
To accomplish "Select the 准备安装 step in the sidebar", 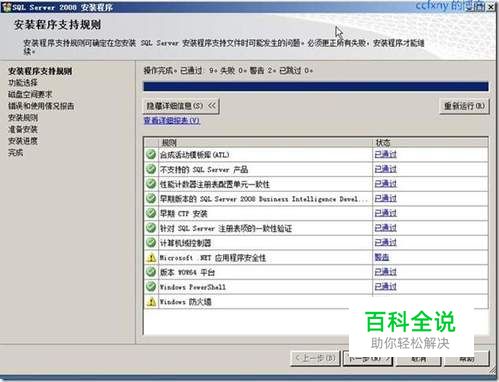I will click(x=23, y=129).
